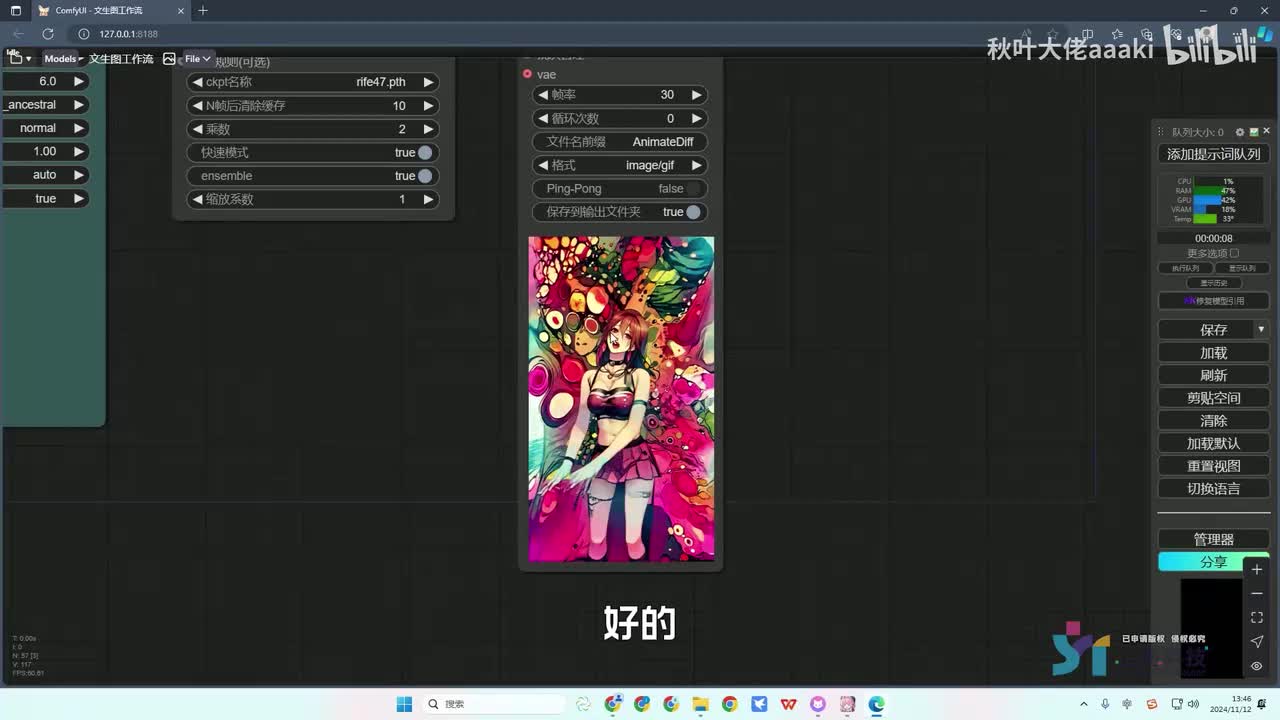Toggle 保存到输出文件夹 switch
This screenshot has height=720, width=1280.
tap(693, 212)
